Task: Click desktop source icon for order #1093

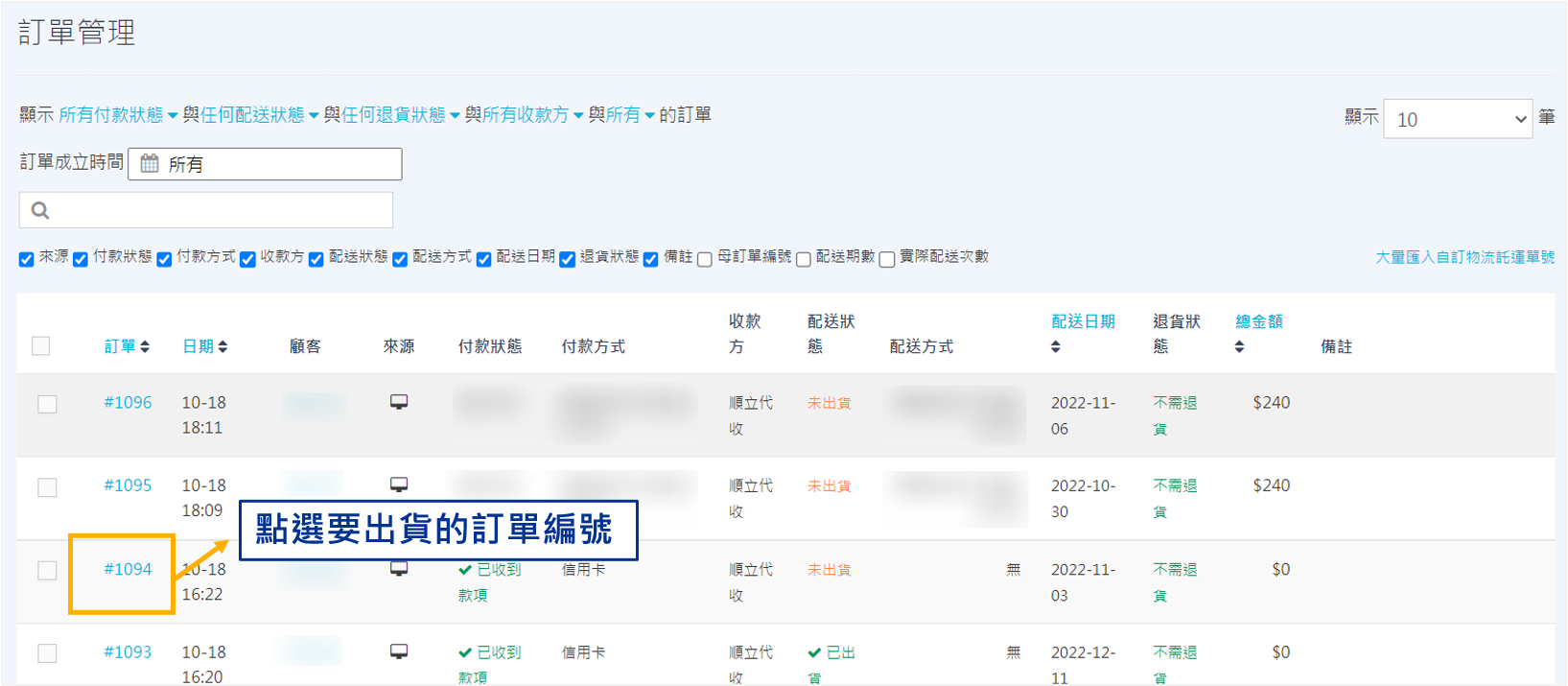Action: 399,651
